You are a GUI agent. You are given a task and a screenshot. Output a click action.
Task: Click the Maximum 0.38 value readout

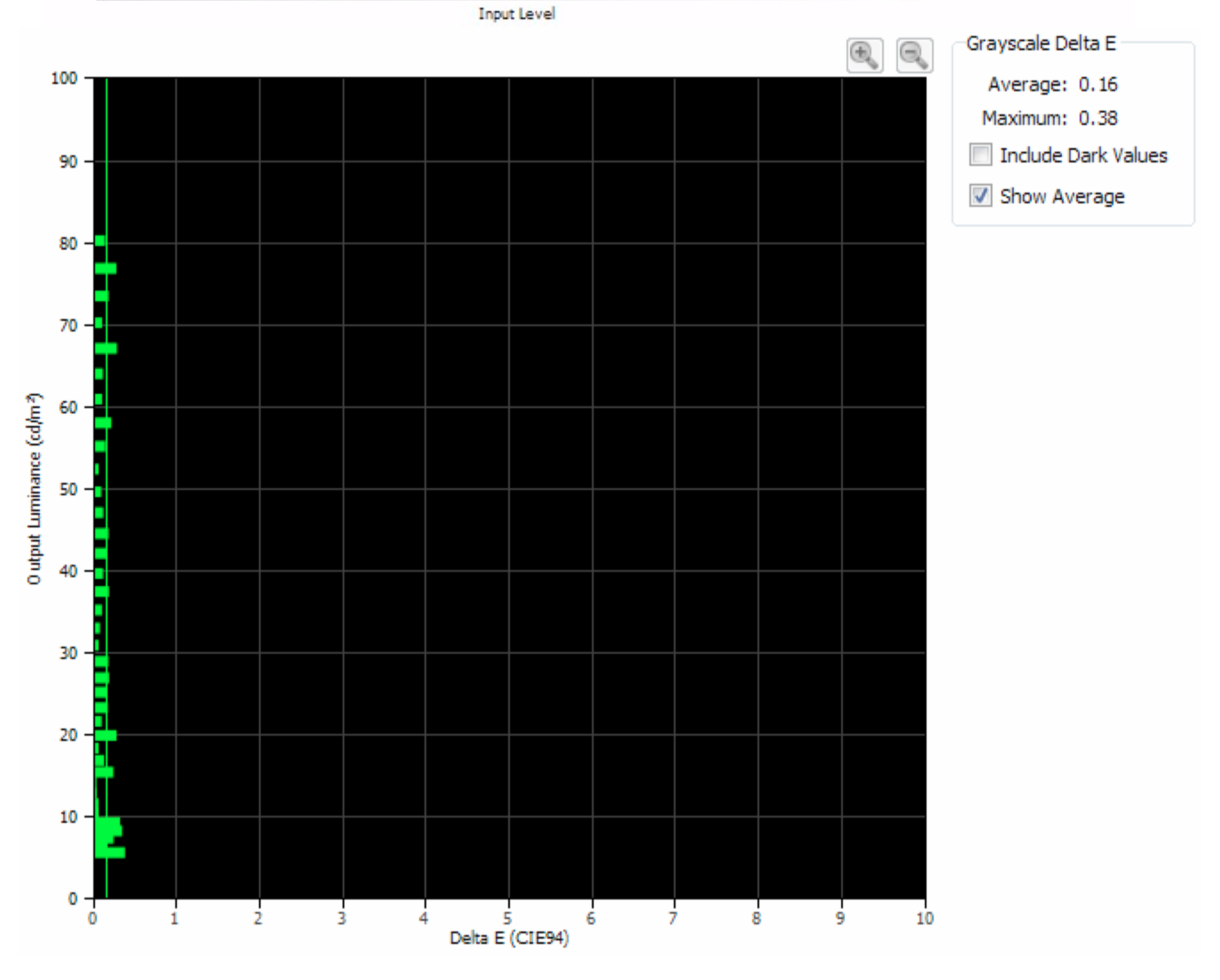pos(1097,118)
